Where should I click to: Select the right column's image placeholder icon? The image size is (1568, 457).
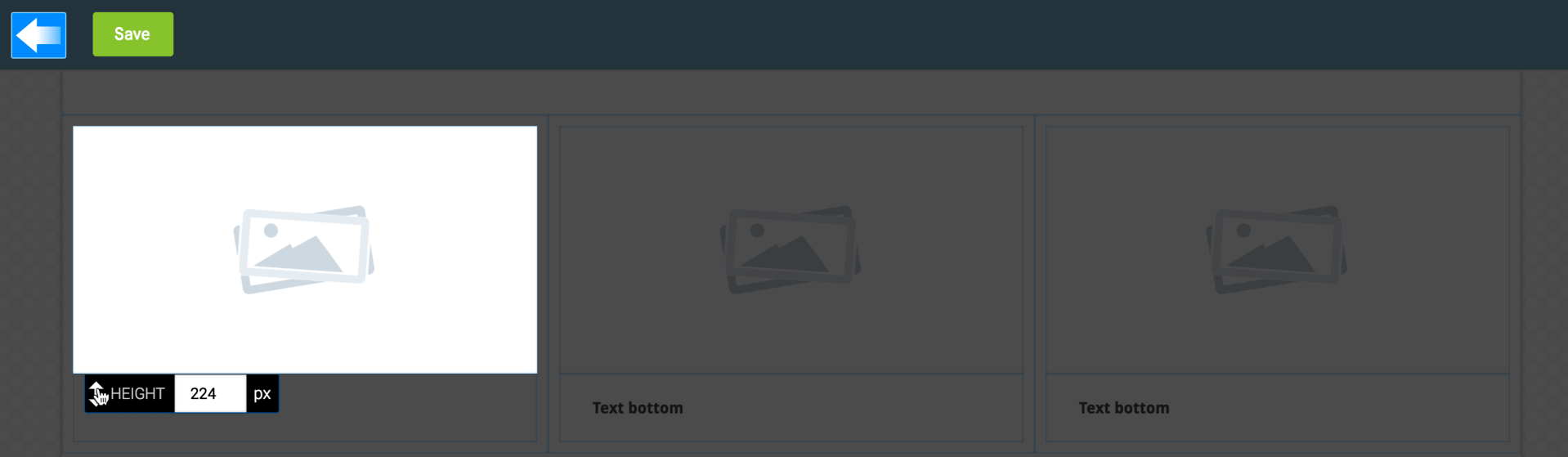point(1277,249)
